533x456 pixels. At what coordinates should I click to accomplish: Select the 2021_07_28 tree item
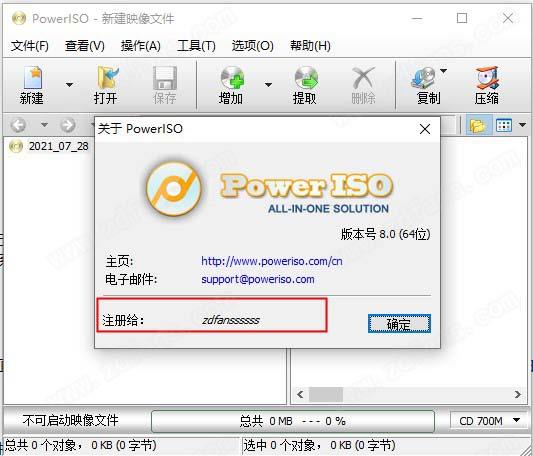[x=58, y=147]
